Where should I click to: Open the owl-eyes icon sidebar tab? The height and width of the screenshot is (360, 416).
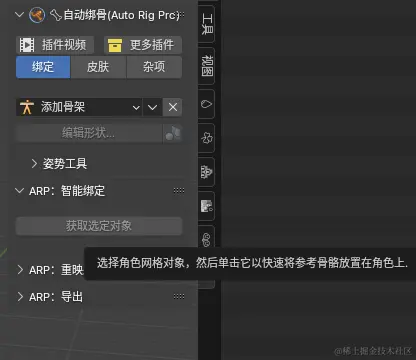(x=206, y=238)
